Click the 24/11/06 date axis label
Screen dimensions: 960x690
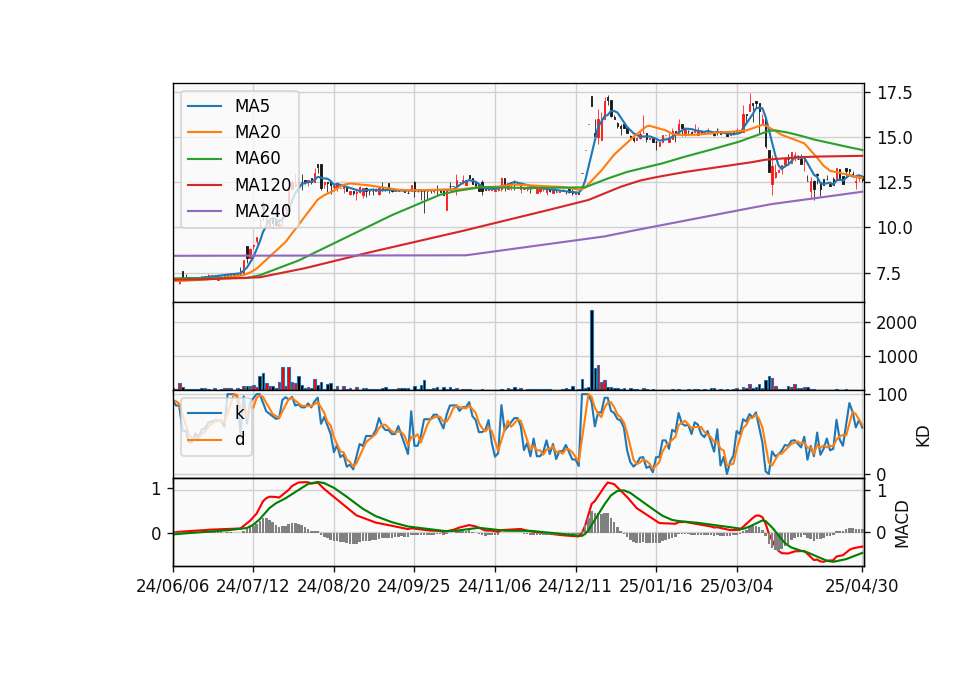(495, 586)
